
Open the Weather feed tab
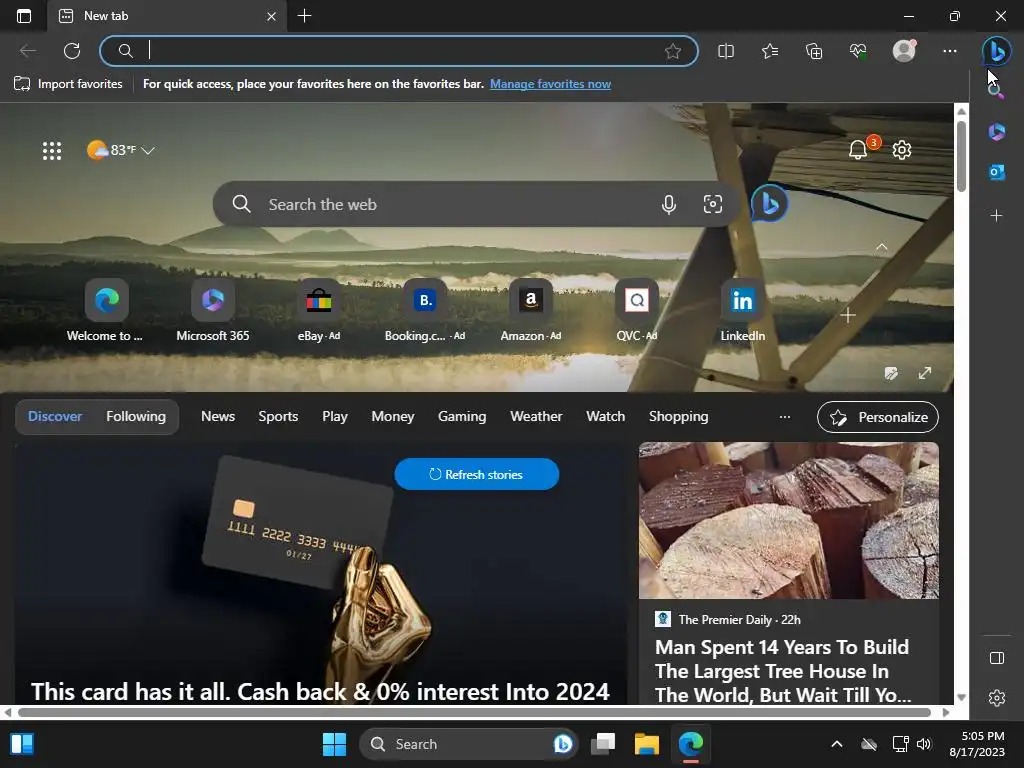(x=536, y=417)
